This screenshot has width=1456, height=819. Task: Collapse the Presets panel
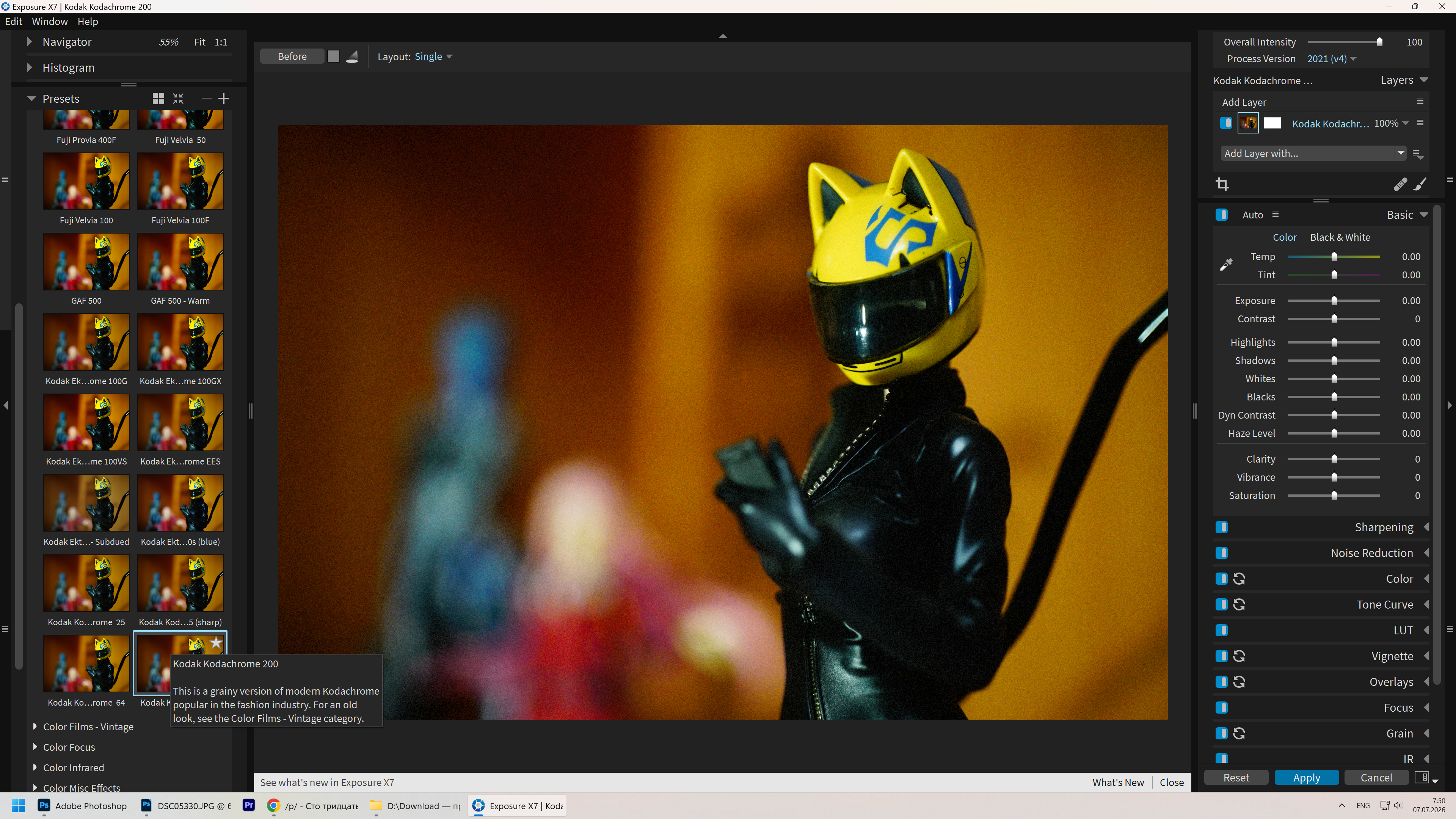(x=31, y=99)
